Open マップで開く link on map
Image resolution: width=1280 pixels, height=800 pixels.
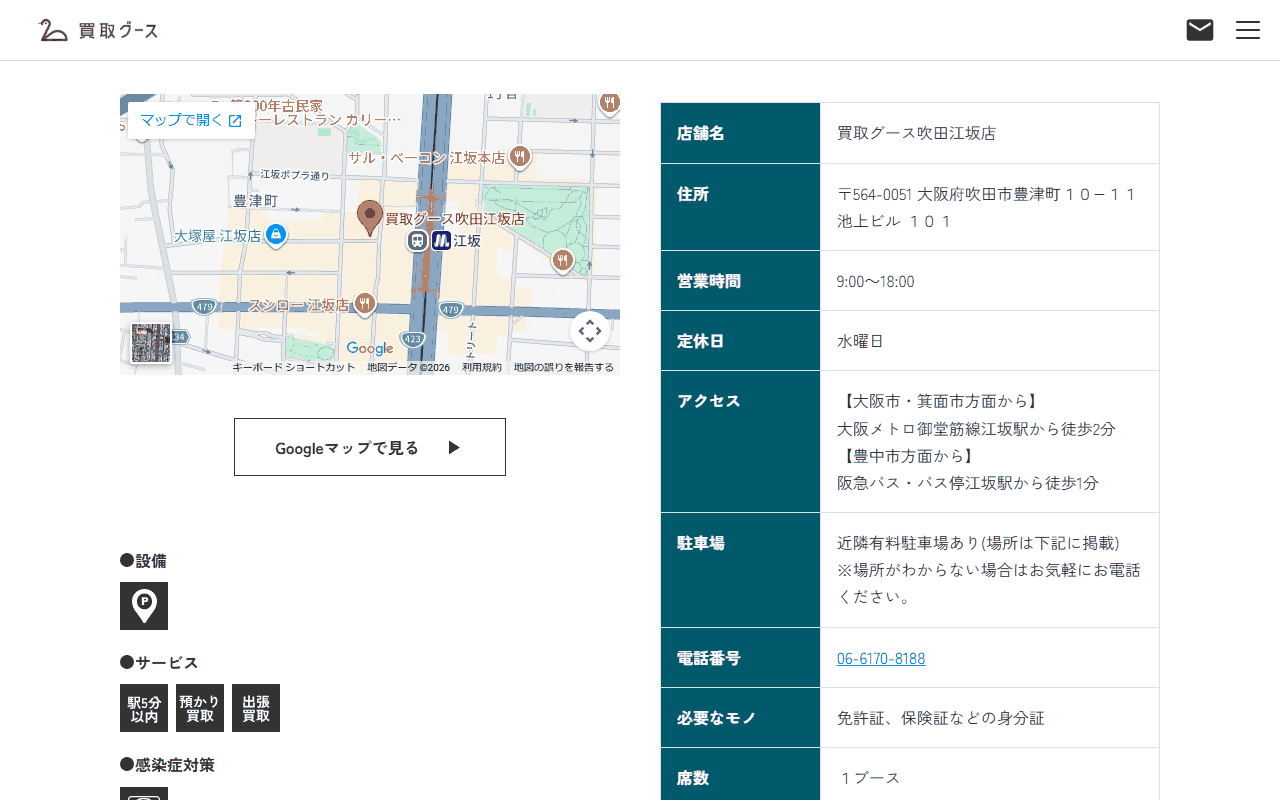point(191,120)
